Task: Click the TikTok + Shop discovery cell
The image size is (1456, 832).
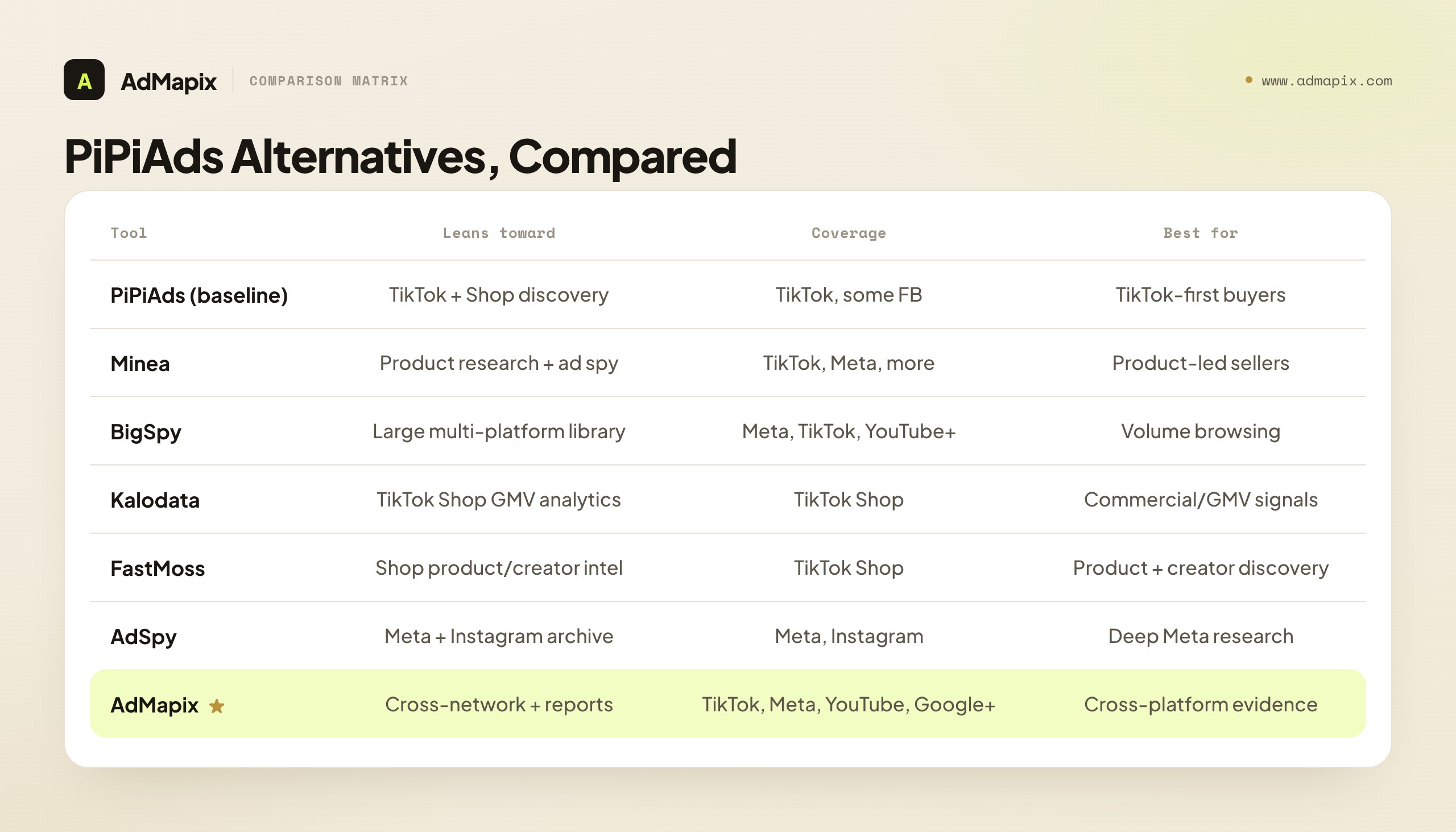Action: pyautogui.click(x=498, y=294)
